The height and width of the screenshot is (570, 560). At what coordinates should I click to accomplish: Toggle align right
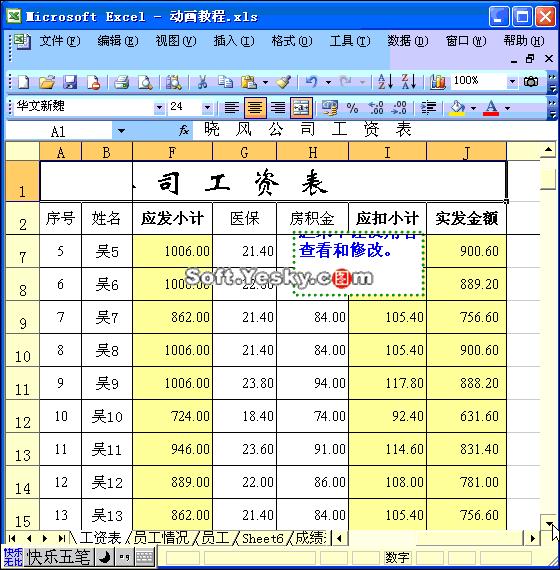pos(278,108)
